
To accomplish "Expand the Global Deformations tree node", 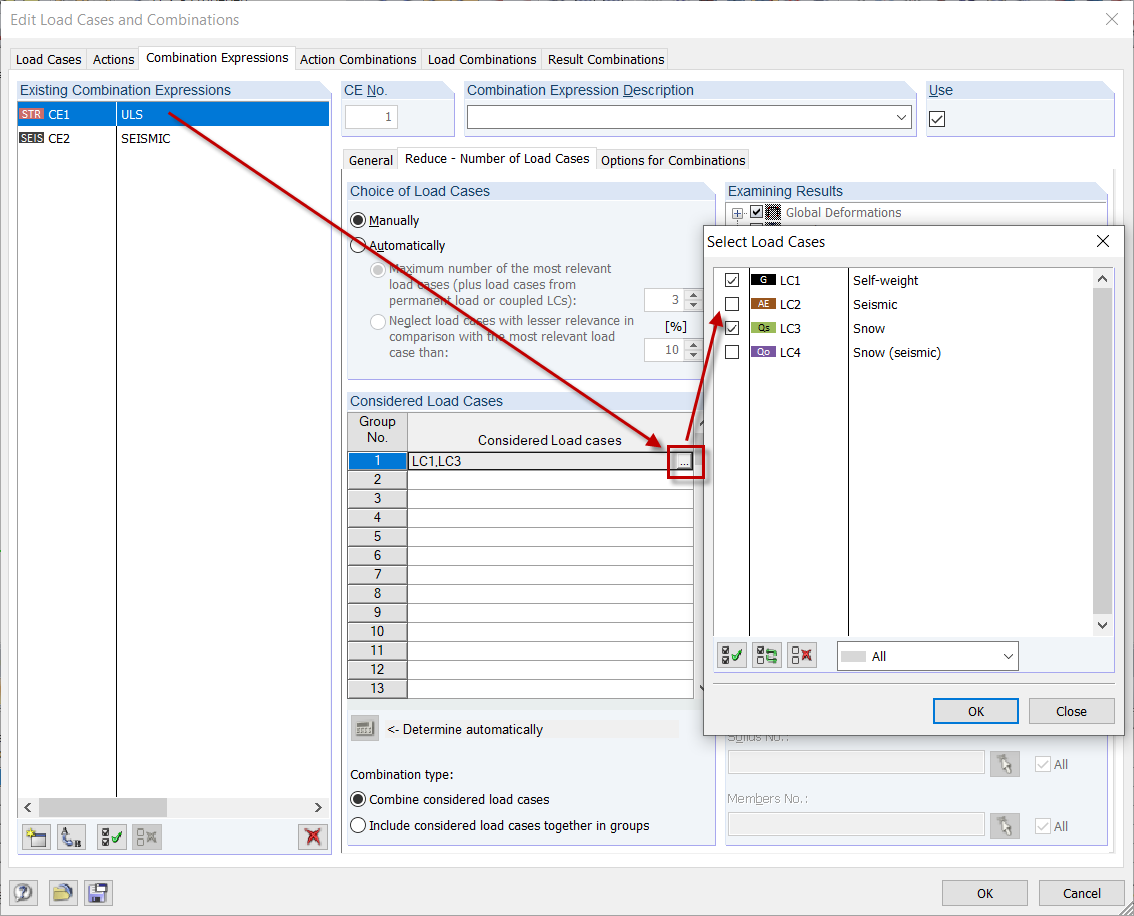I will [x=737, y=212].
